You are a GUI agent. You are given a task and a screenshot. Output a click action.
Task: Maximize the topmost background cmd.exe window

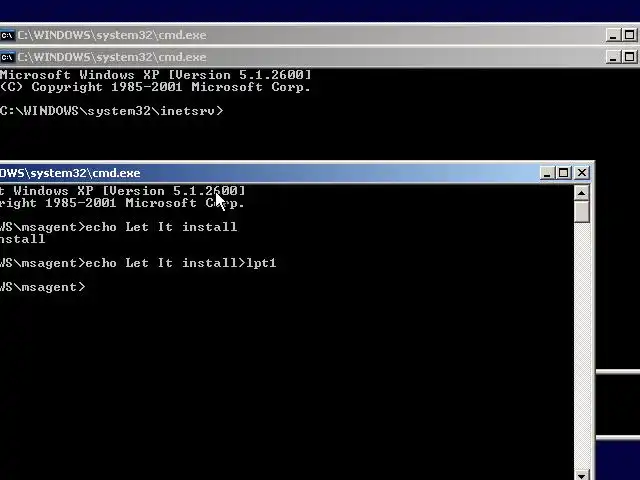coord(629,36)
